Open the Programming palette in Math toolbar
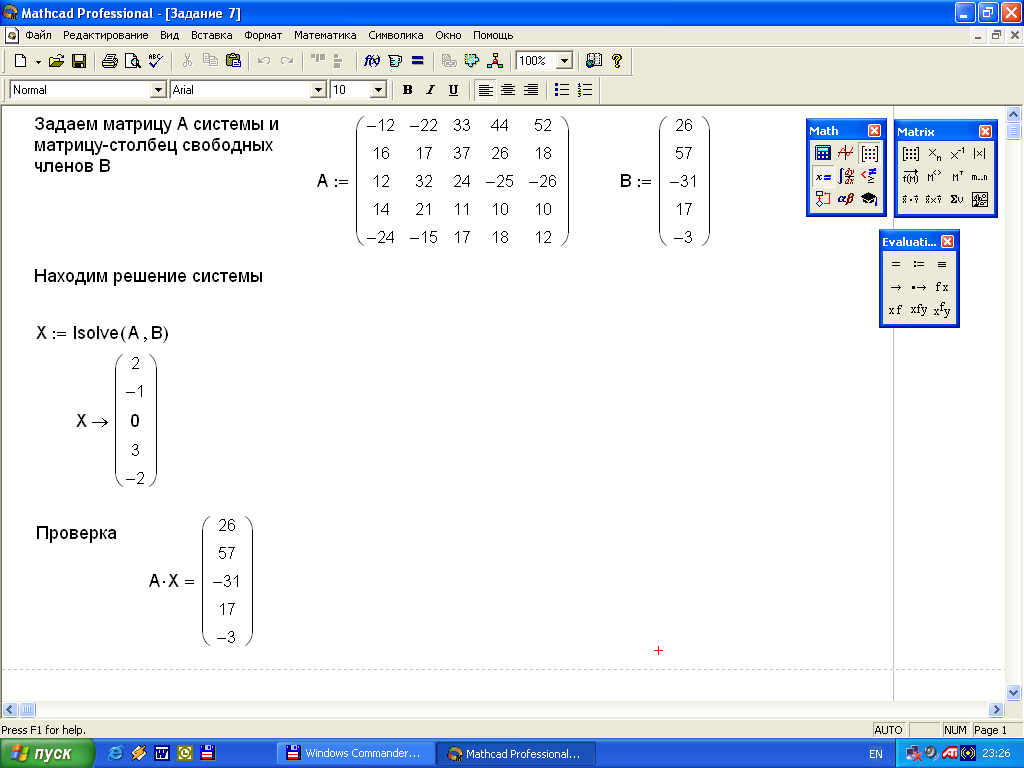The width and height of the screenshot is (1024, 768). coord(823,199)
